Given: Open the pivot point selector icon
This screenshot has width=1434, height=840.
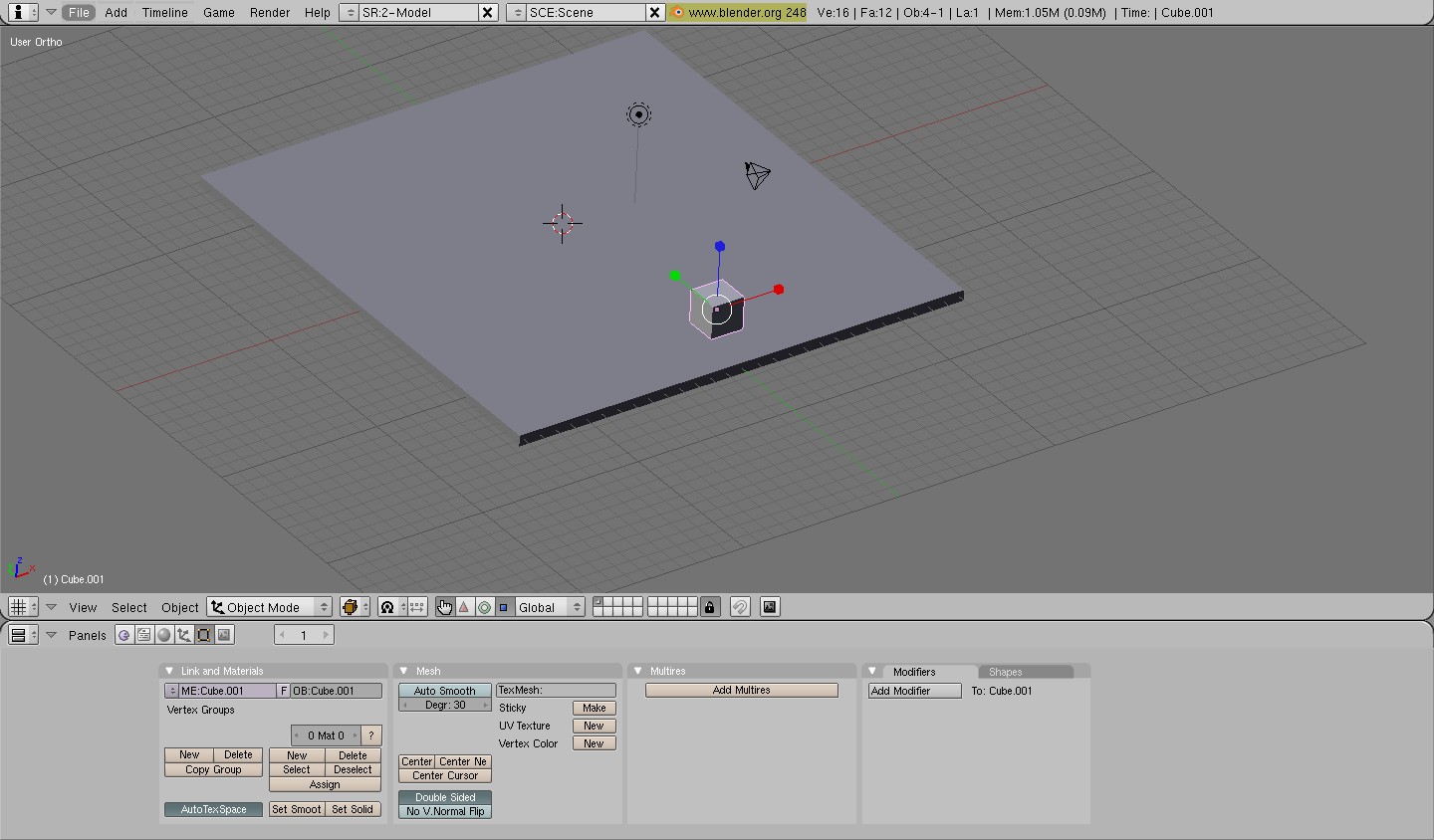Looking at the screenshot, I should click(x=392, y=607).
